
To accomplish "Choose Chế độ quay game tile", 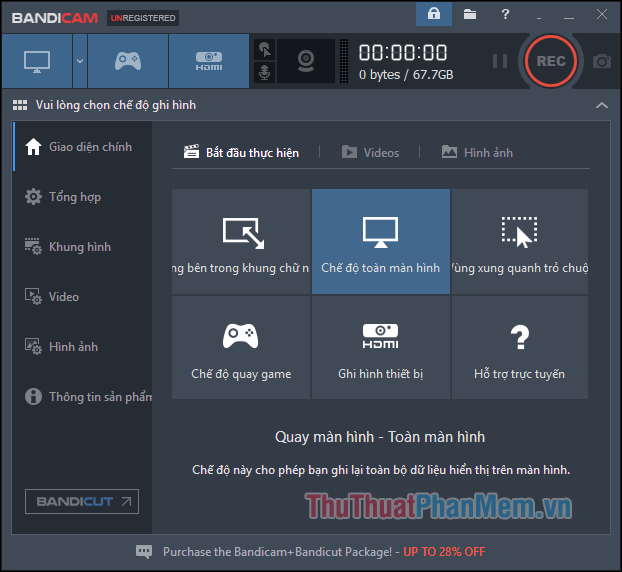I will (241, 347).
